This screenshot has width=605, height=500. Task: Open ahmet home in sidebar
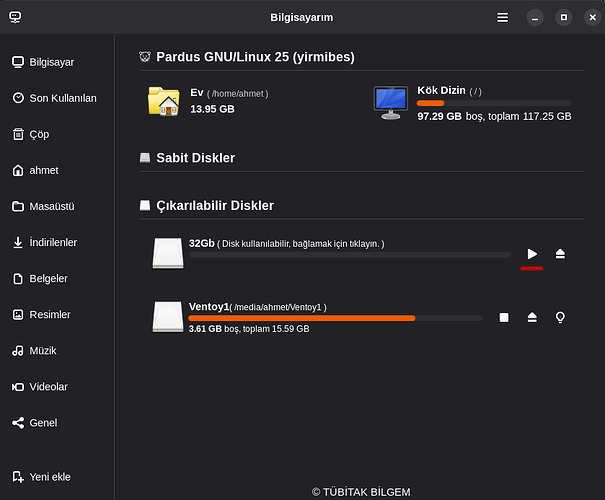43,170
